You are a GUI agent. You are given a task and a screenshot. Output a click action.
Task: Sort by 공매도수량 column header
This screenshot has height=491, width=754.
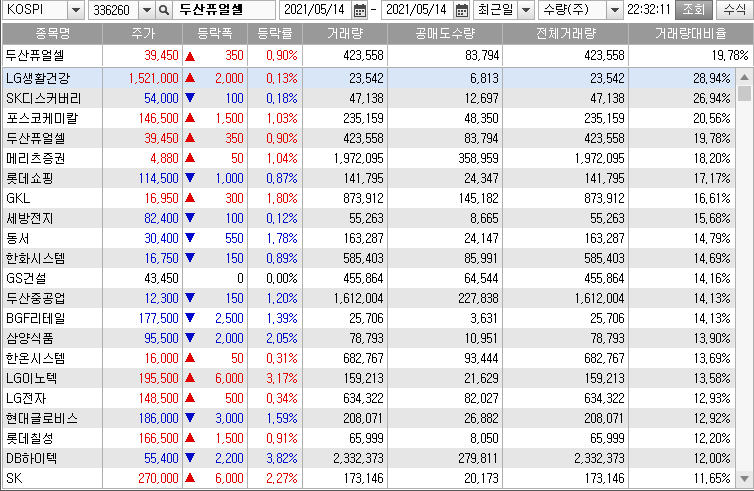pos(445,33)
